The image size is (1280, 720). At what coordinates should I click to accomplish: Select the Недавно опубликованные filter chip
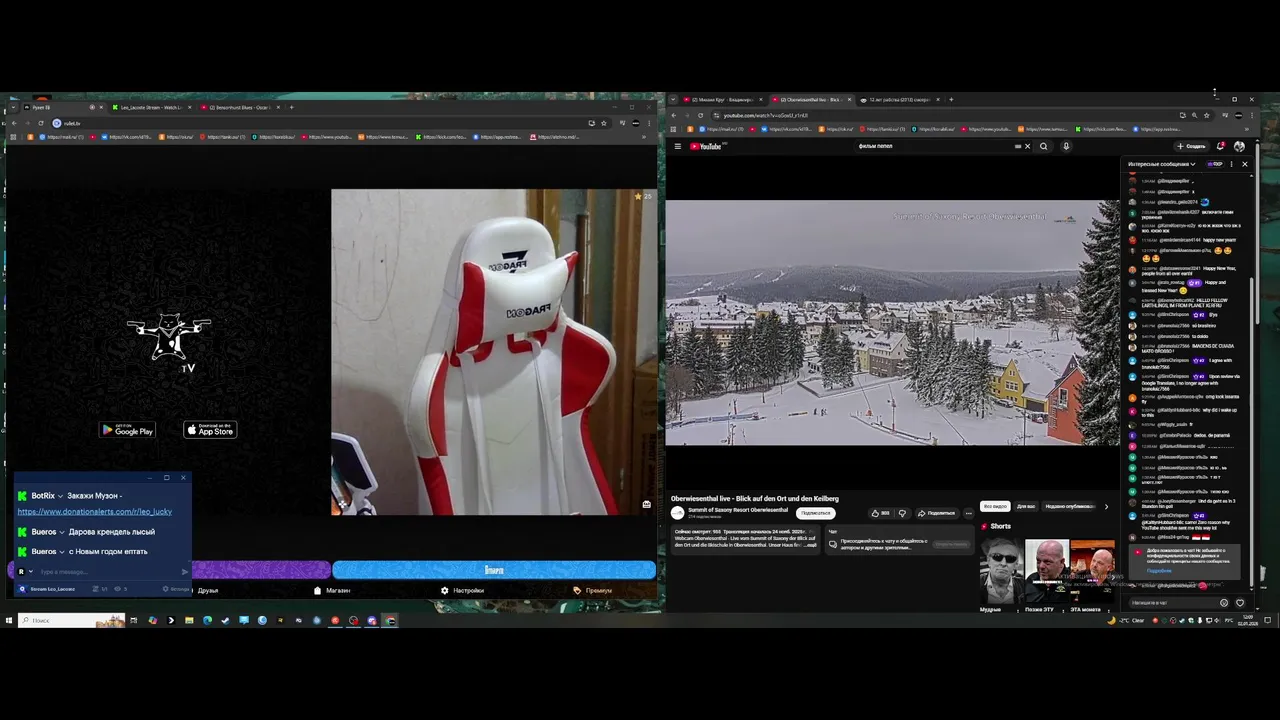pyautogui.click(x=1069, y=506)
